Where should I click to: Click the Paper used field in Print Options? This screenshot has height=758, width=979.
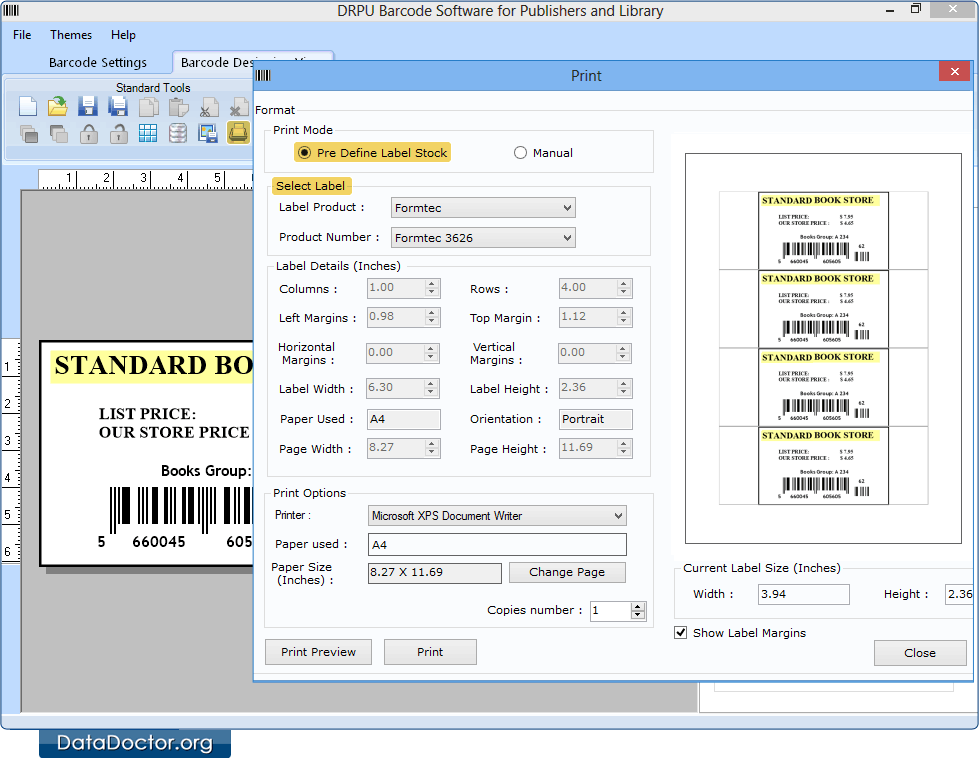(x=497, y=544)
